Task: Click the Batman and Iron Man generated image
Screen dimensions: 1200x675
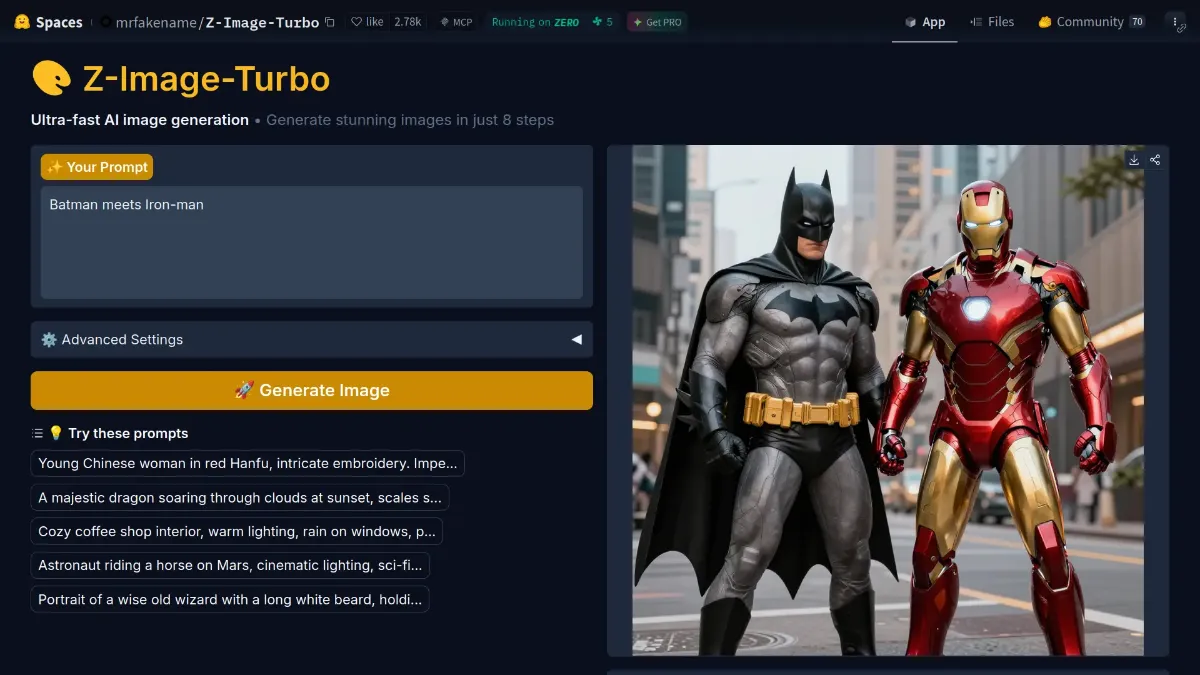Action: pos(887,400)
